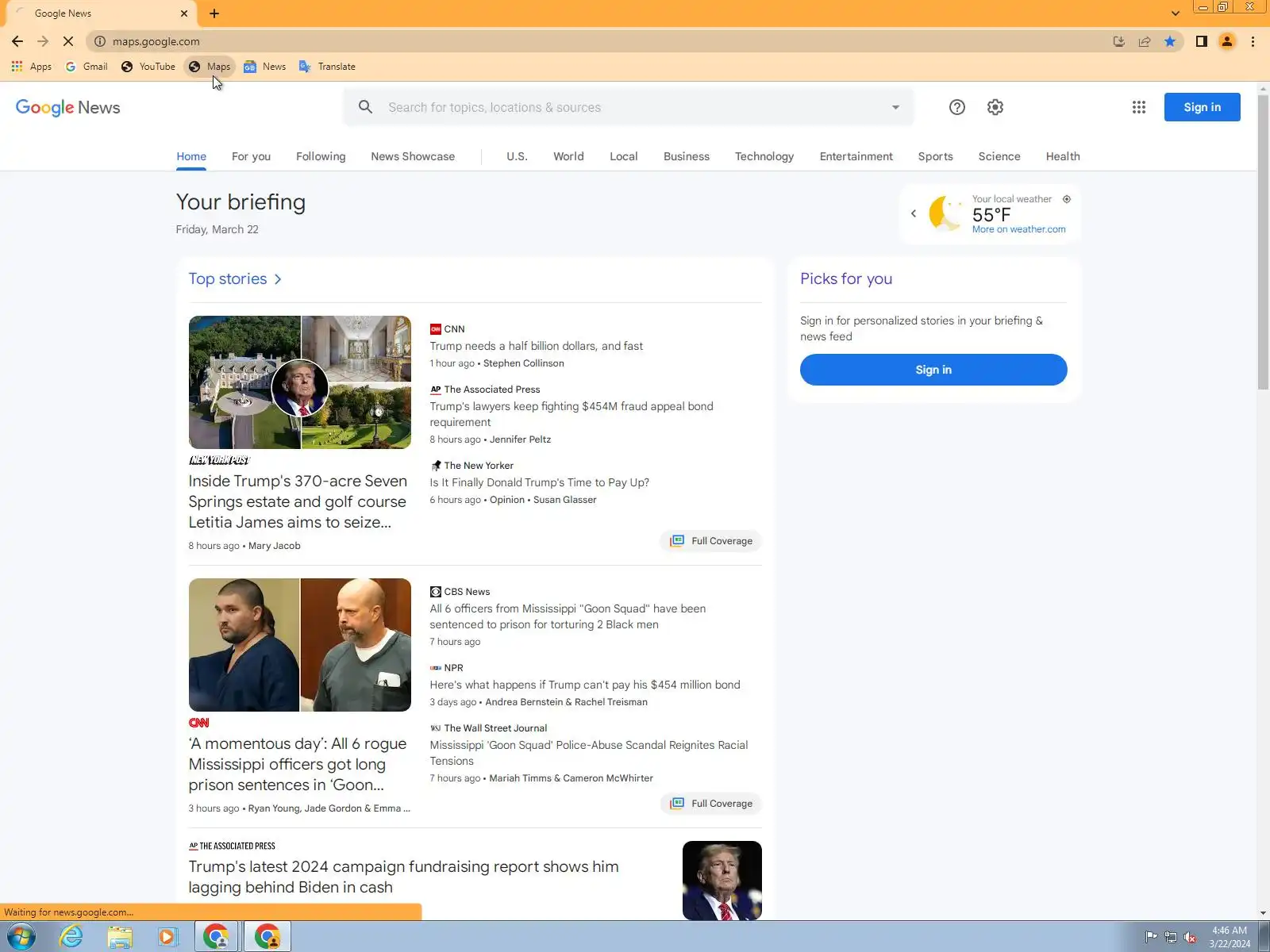Click the top-right Sign in button
Viewport: 1270px width, 952px height.
pos(1203,107)
